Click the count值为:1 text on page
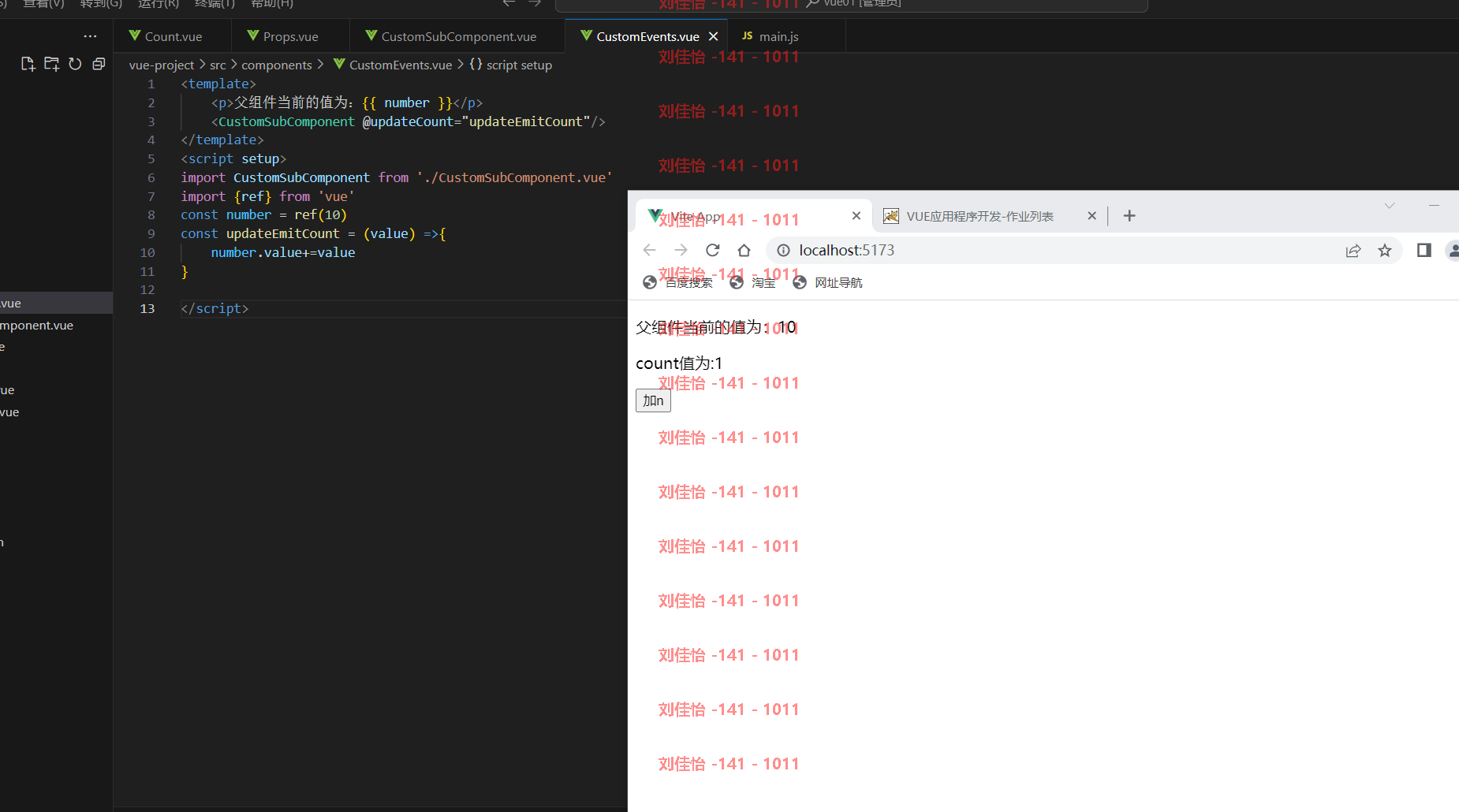1459x812 pixels. pos(679,363)
